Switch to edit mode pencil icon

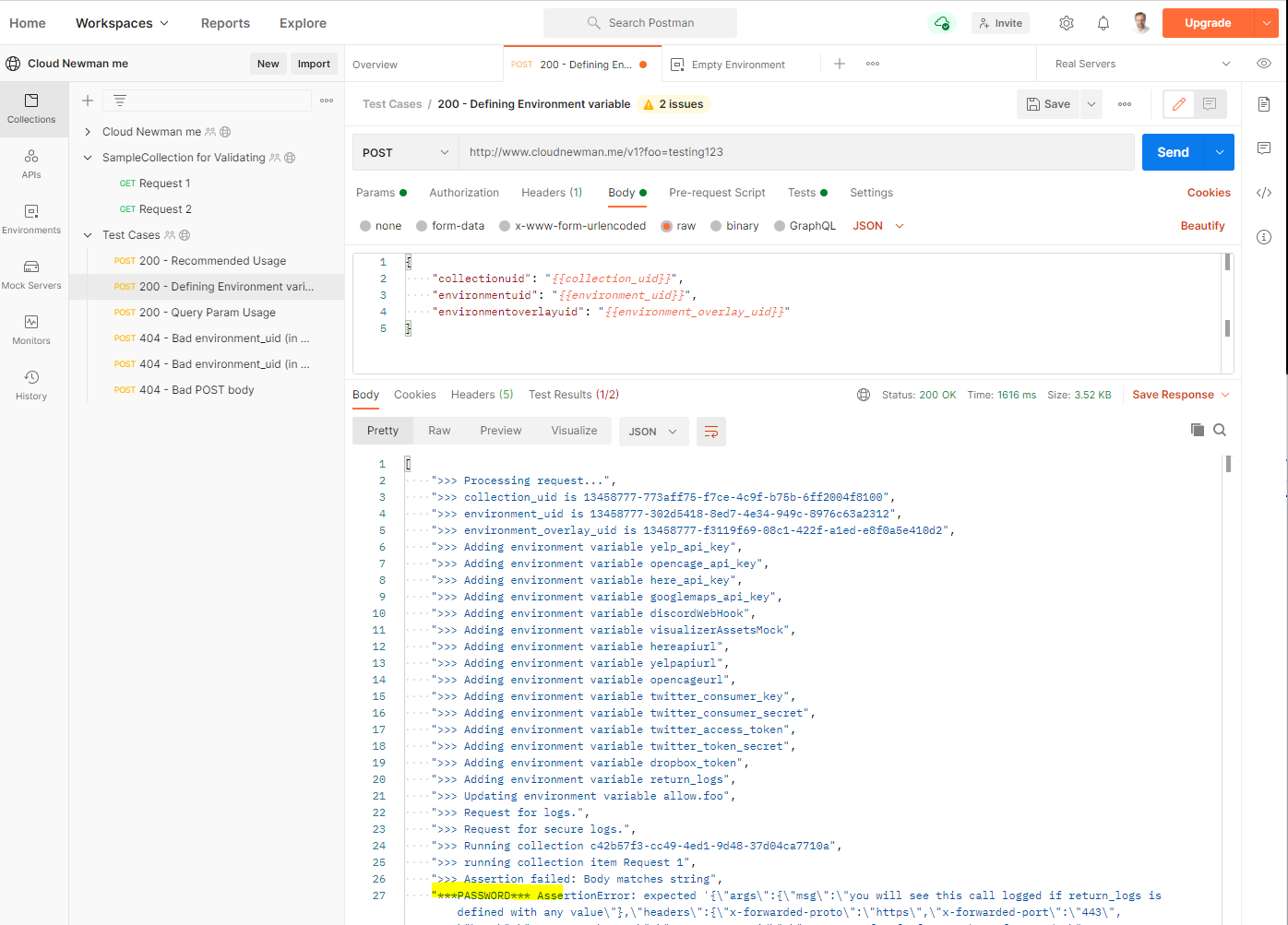point(1179,104)
